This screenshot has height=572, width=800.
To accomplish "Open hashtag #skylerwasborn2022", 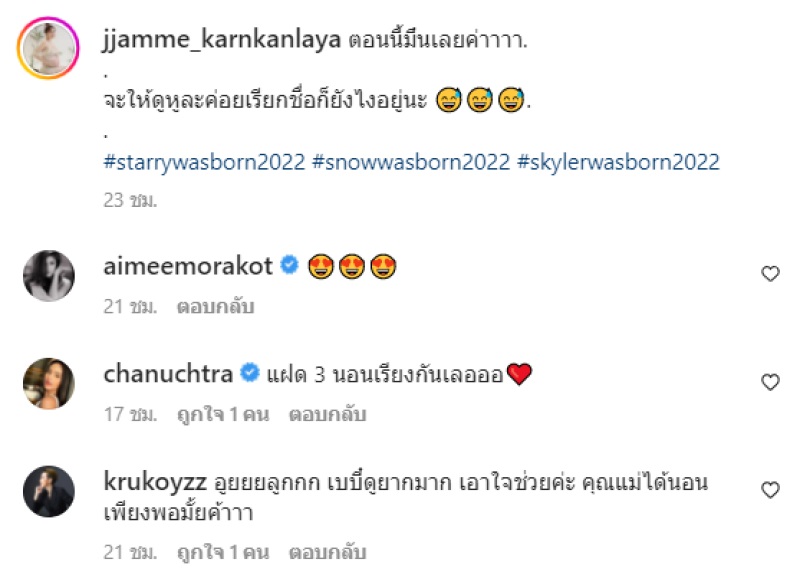I will click(x=618, y=162).
